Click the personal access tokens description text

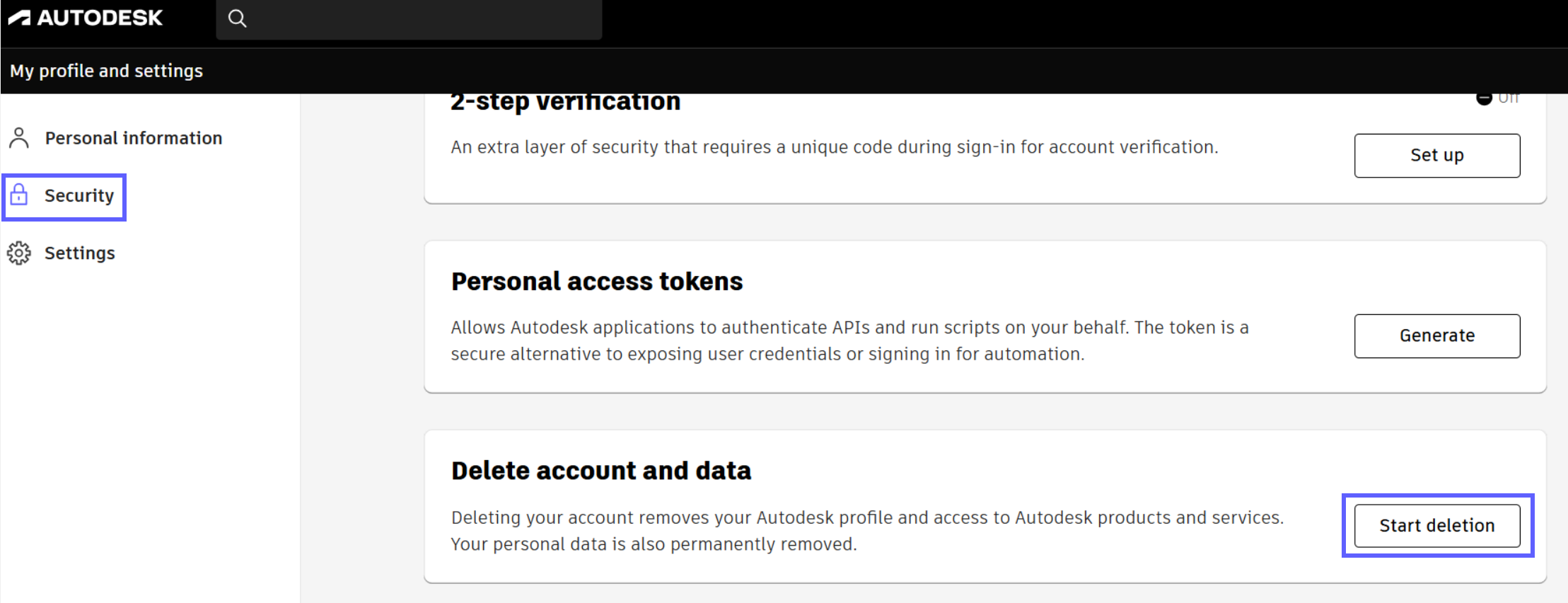coord(778,340)
